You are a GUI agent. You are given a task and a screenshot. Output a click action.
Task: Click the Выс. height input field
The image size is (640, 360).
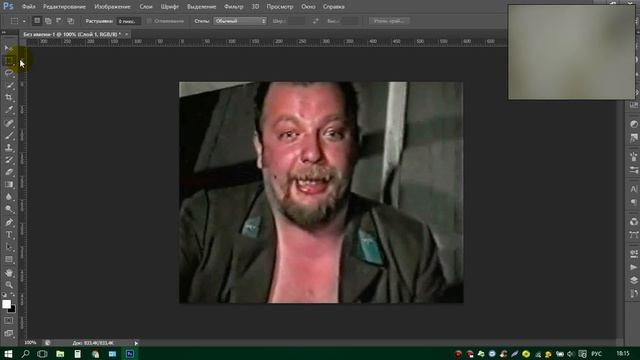(x=350, y=21)
